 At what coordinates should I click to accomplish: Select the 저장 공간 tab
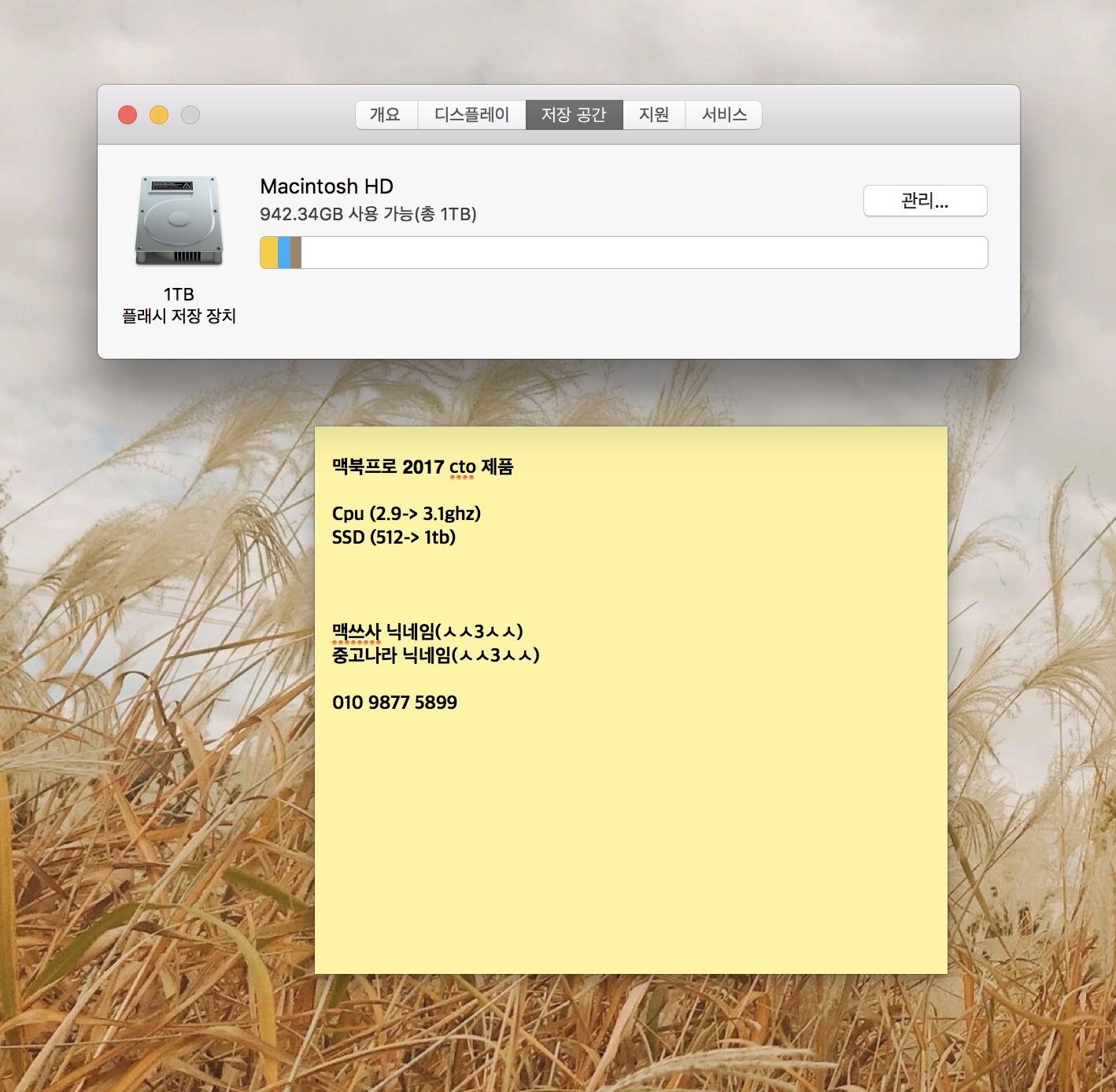pyautogui.click(x=574, y=115)
